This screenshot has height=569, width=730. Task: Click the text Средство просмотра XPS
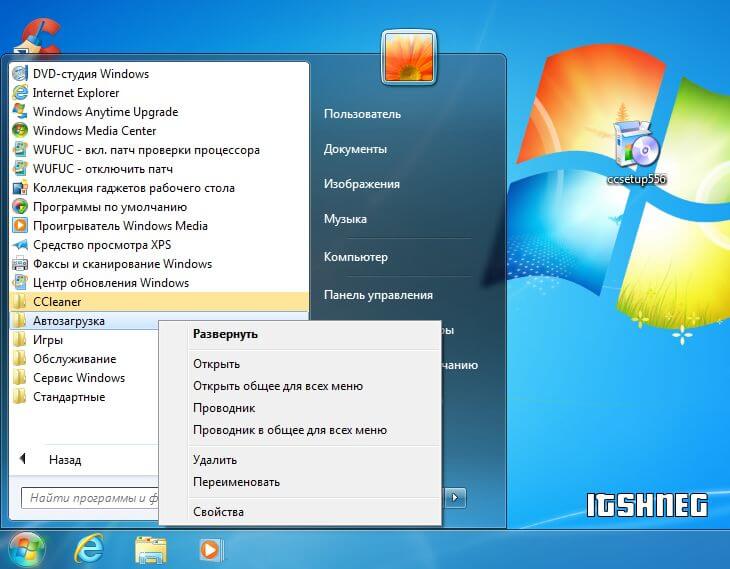coord(102,245)
